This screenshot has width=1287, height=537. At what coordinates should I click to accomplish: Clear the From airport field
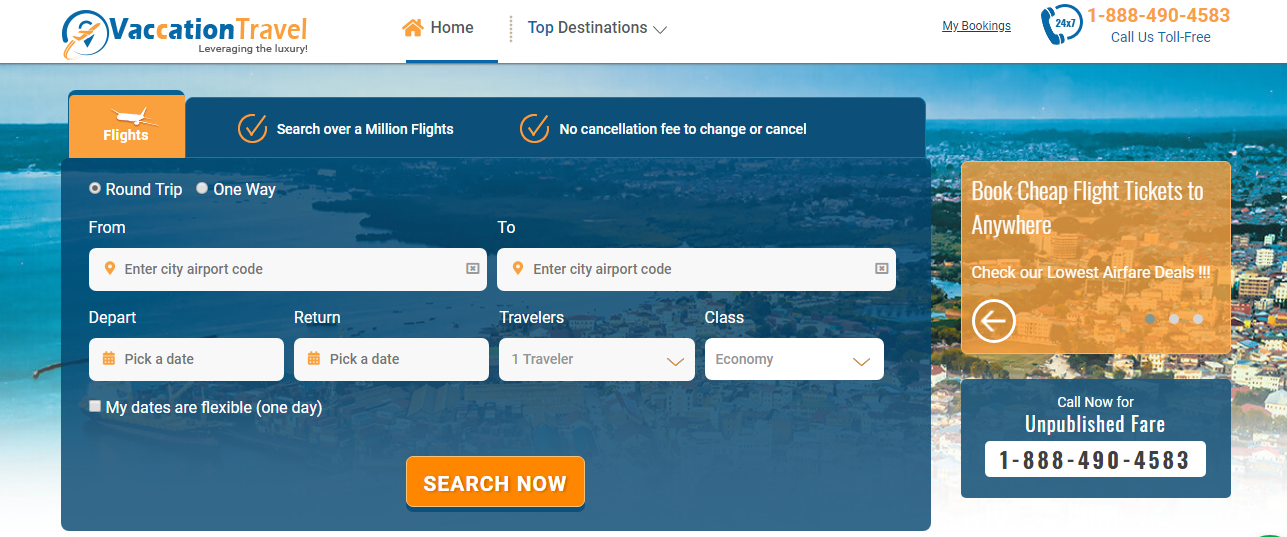pos(473,269)
